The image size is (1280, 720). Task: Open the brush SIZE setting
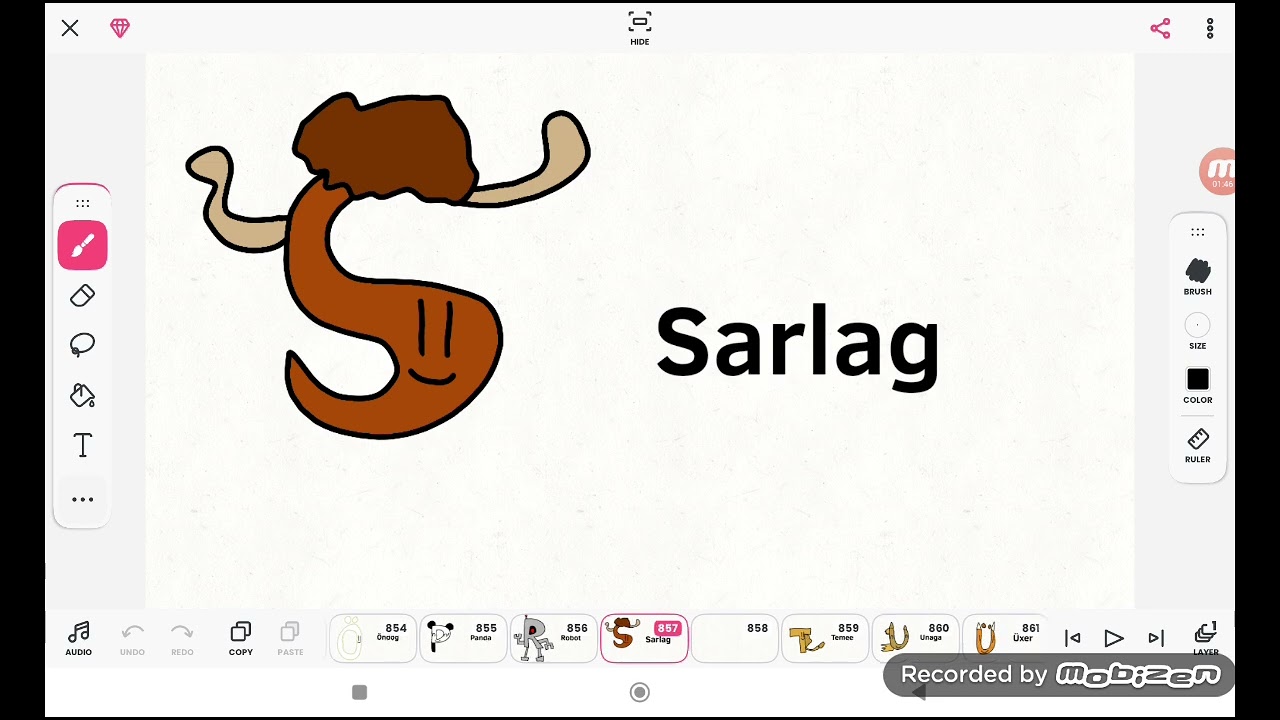click(x=1198, y=332)
